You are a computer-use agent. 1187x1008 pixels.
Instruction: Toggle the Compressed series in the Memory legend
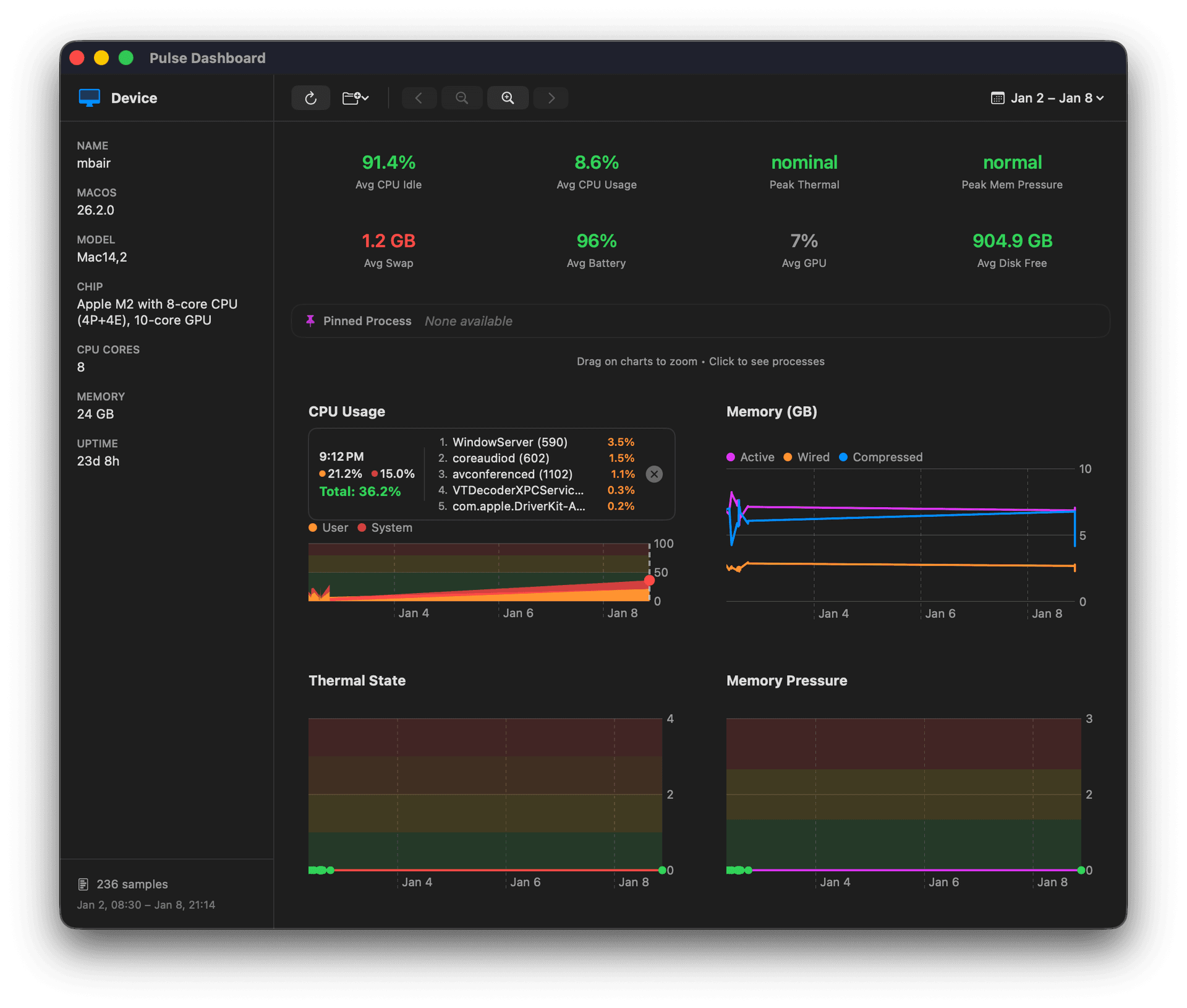tap(881, 457)
